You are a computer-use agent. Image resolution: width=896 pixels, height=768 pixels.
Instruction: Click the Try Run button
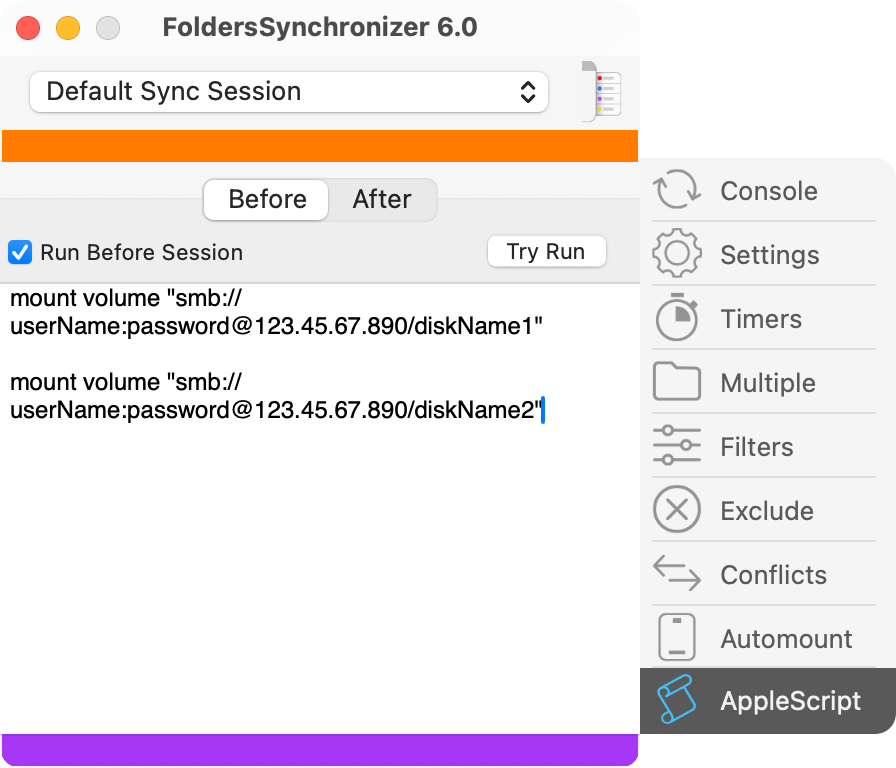pos(546,251)
